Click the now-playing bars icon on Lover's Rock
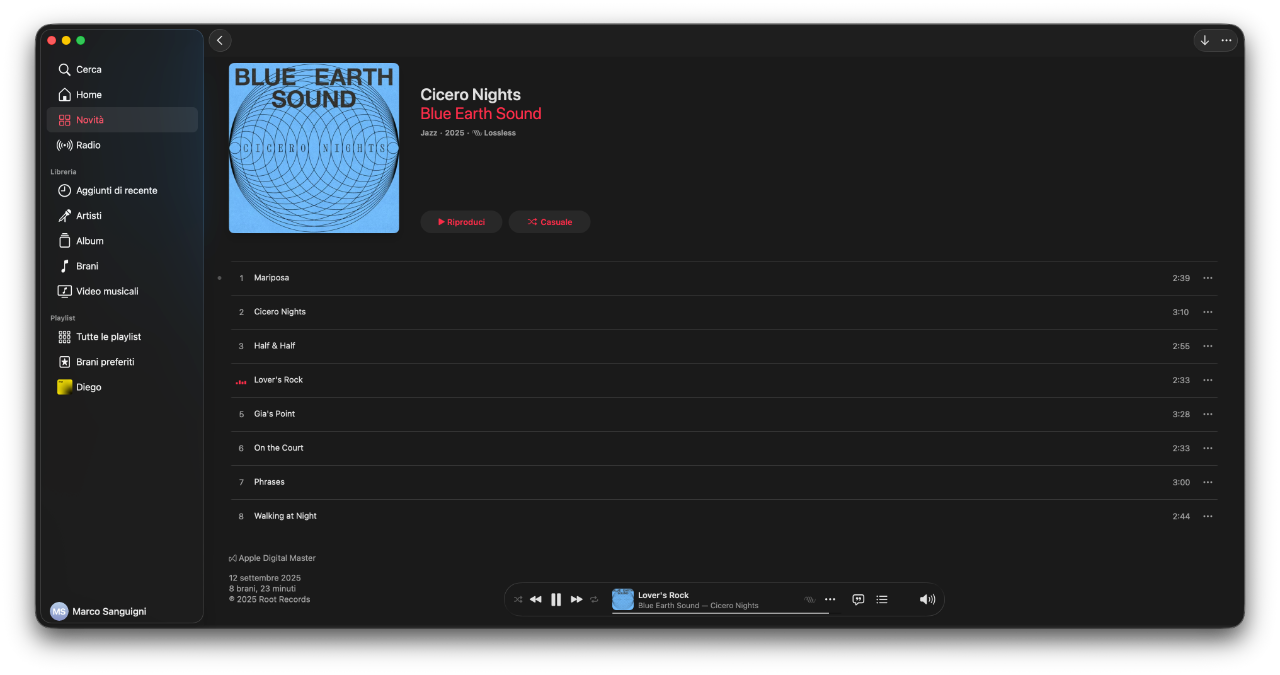Screen dimensions: 1280x675 [241, 381]
